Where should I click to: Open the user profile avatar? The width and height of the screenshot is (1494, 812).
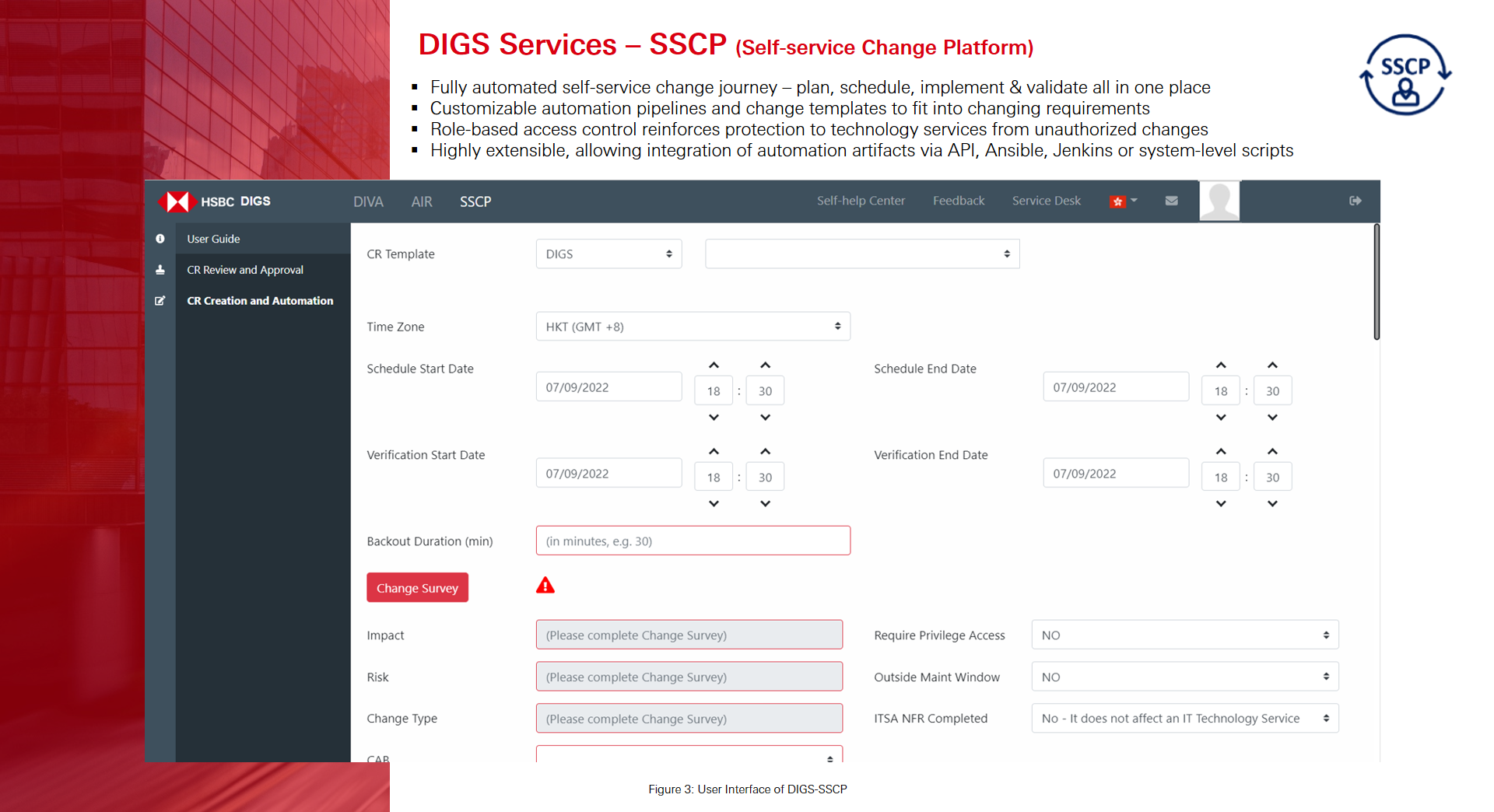(1219, 201)
